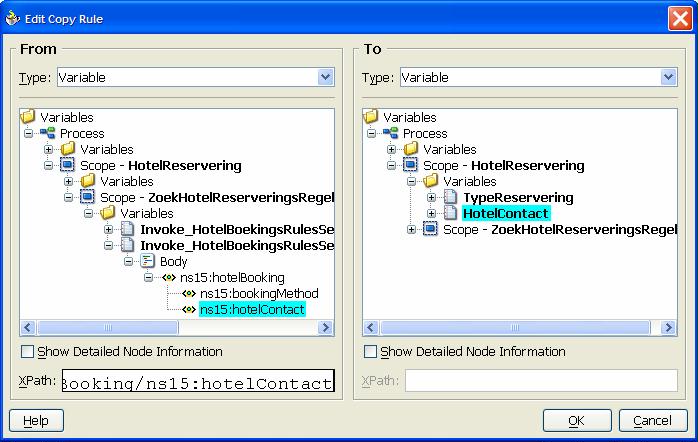Image resolution: width=698 pixels, height=442 pixels.
Task: Click the To XPath input field
Action: pos(541,381)
